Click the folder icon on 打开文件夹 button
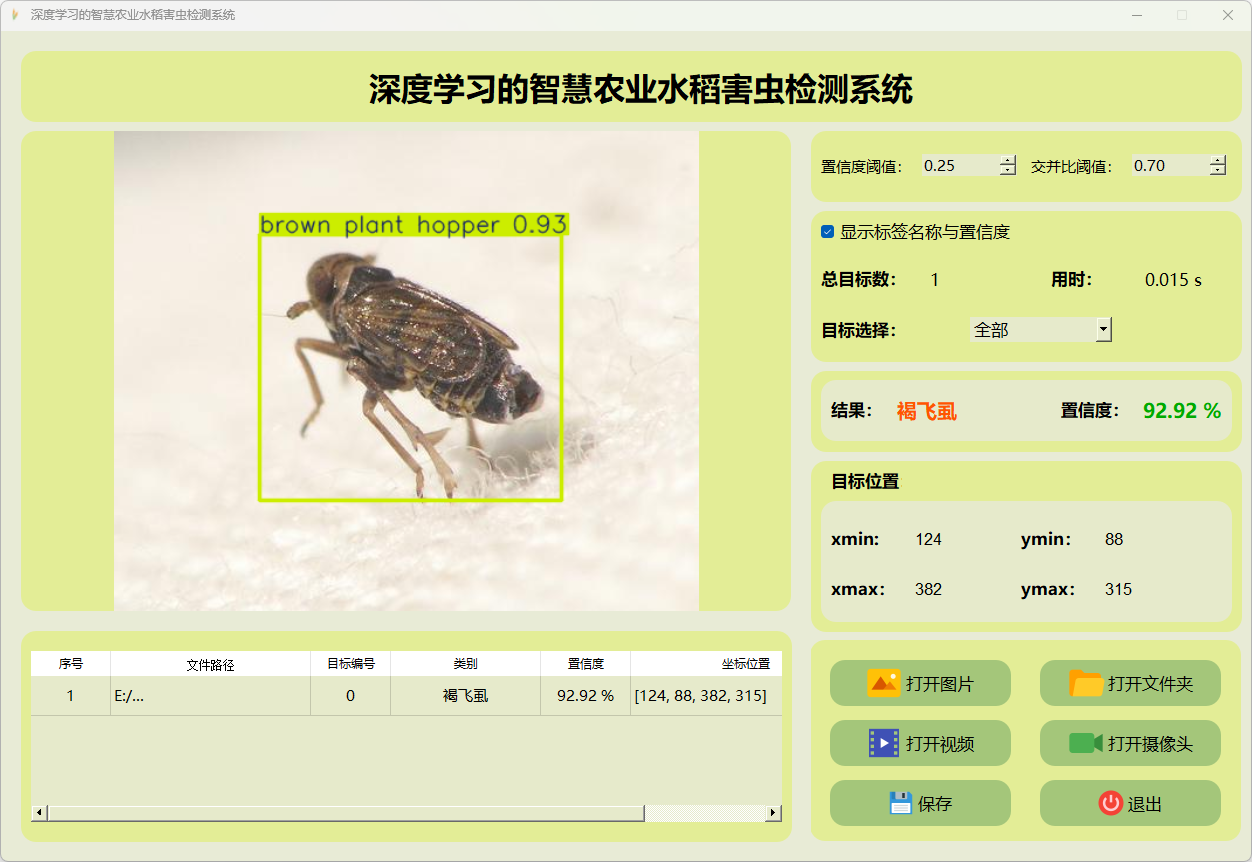The height and width of the screenshot is (862, 1252). tap(1086, 683)
